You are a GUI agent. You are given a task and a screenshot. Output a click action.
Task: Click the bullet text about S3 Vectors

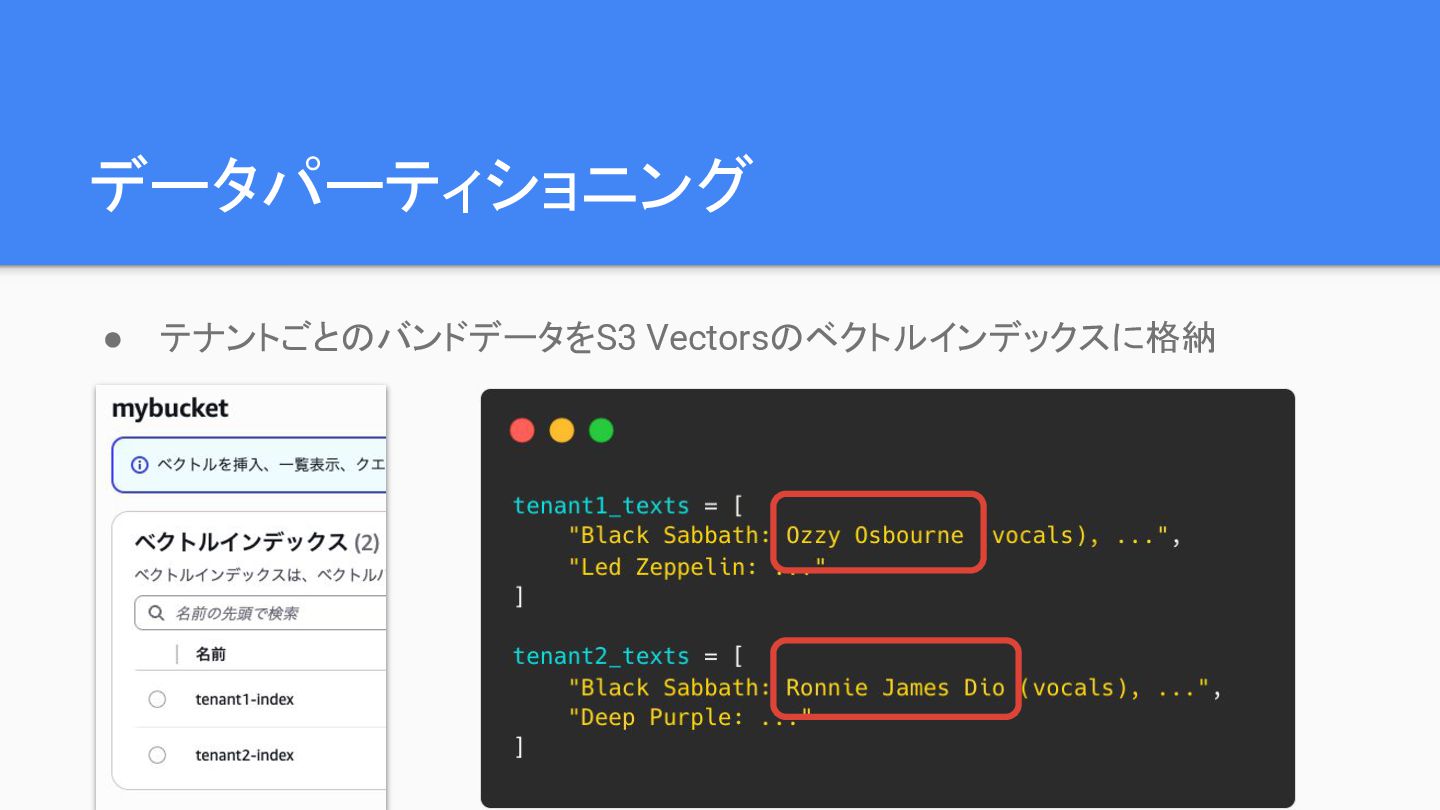click(687, 339)
